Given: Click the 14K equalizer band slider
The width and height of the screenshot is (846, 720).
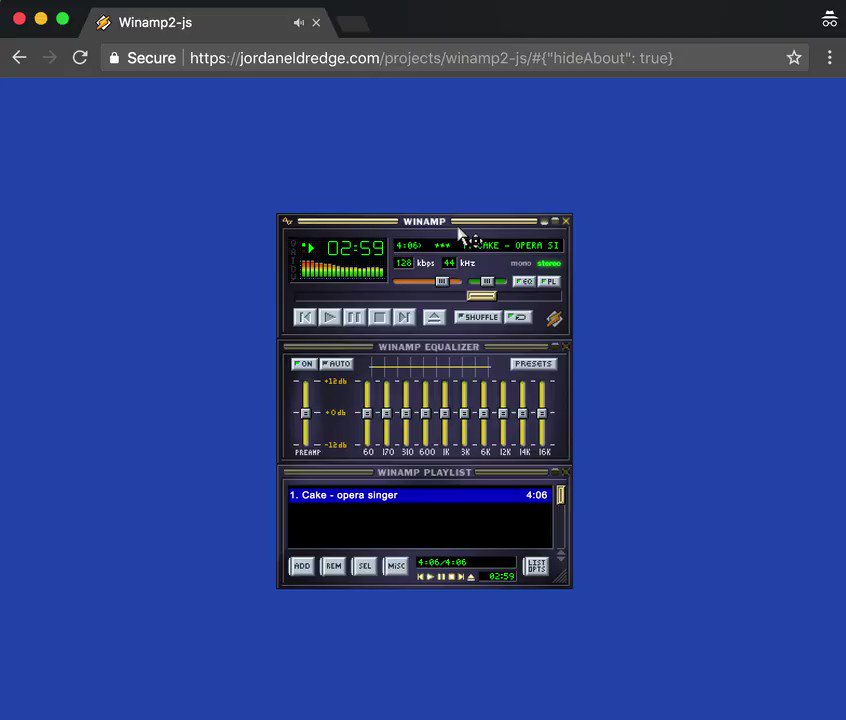Looking at the screenshot, I should pyautogui.click(x=523, y=413).
